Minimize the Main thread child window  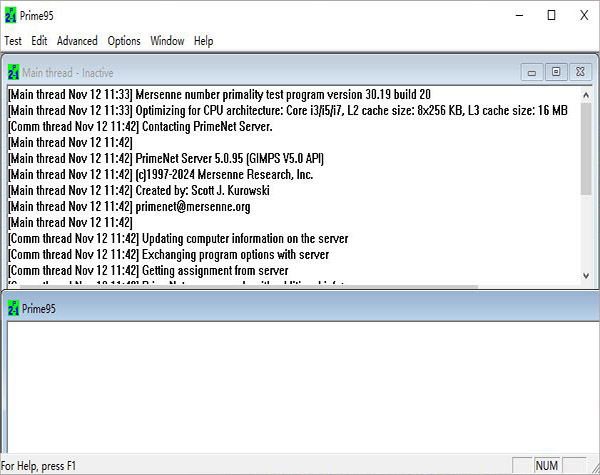tap(532, 72)
